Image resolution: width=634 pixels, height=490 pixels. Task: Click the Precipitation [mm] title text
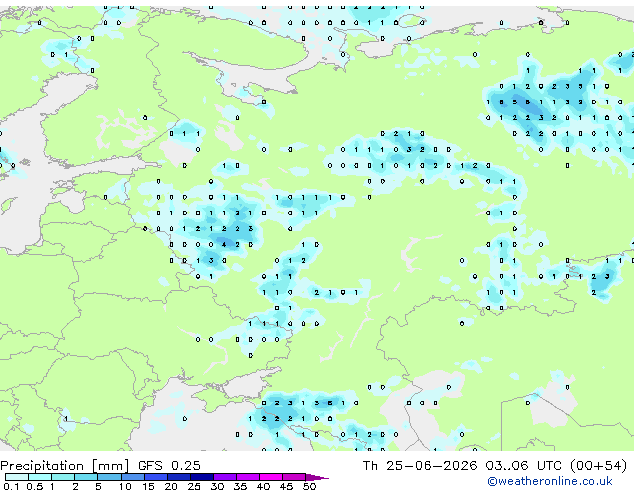tap(65, 466)
